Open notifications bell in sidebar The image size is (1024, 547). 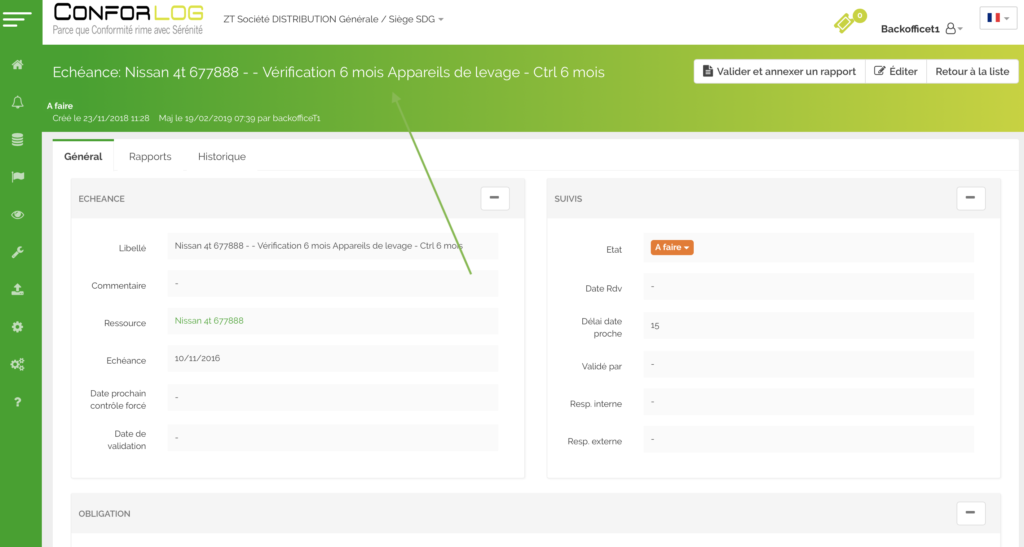click(17, 102)
